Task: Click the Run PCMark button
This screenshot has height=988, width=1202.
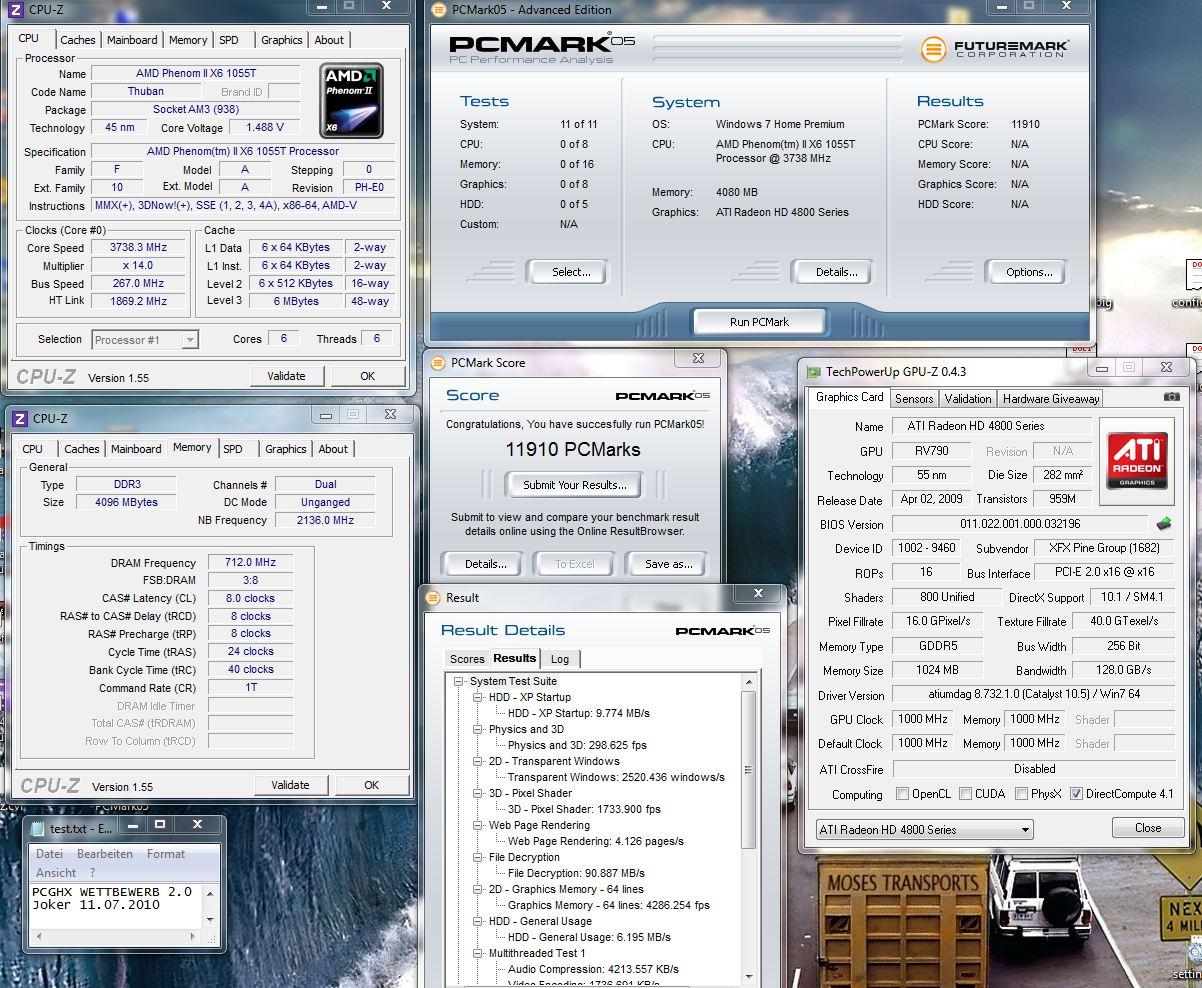Action: (x=759, y=322)
